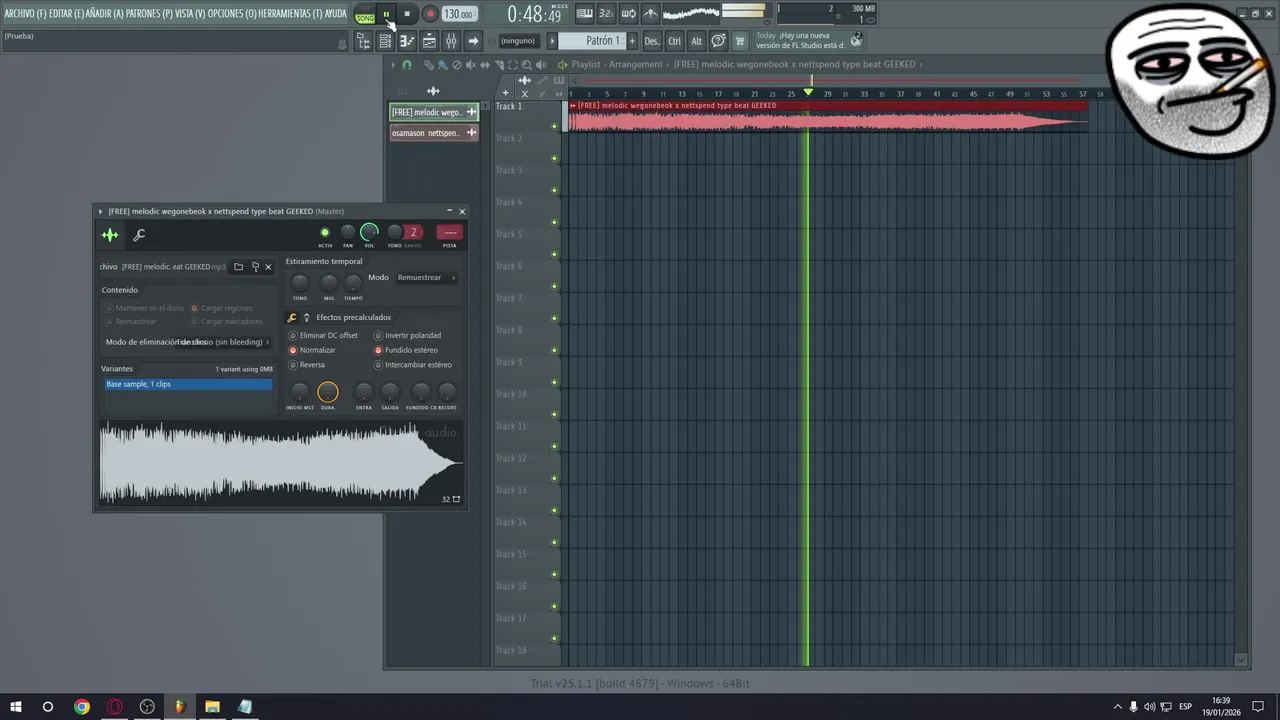Open the Patrón 1 pattern selector
This screenshot has width=1280, height=720.
[593, 41]
